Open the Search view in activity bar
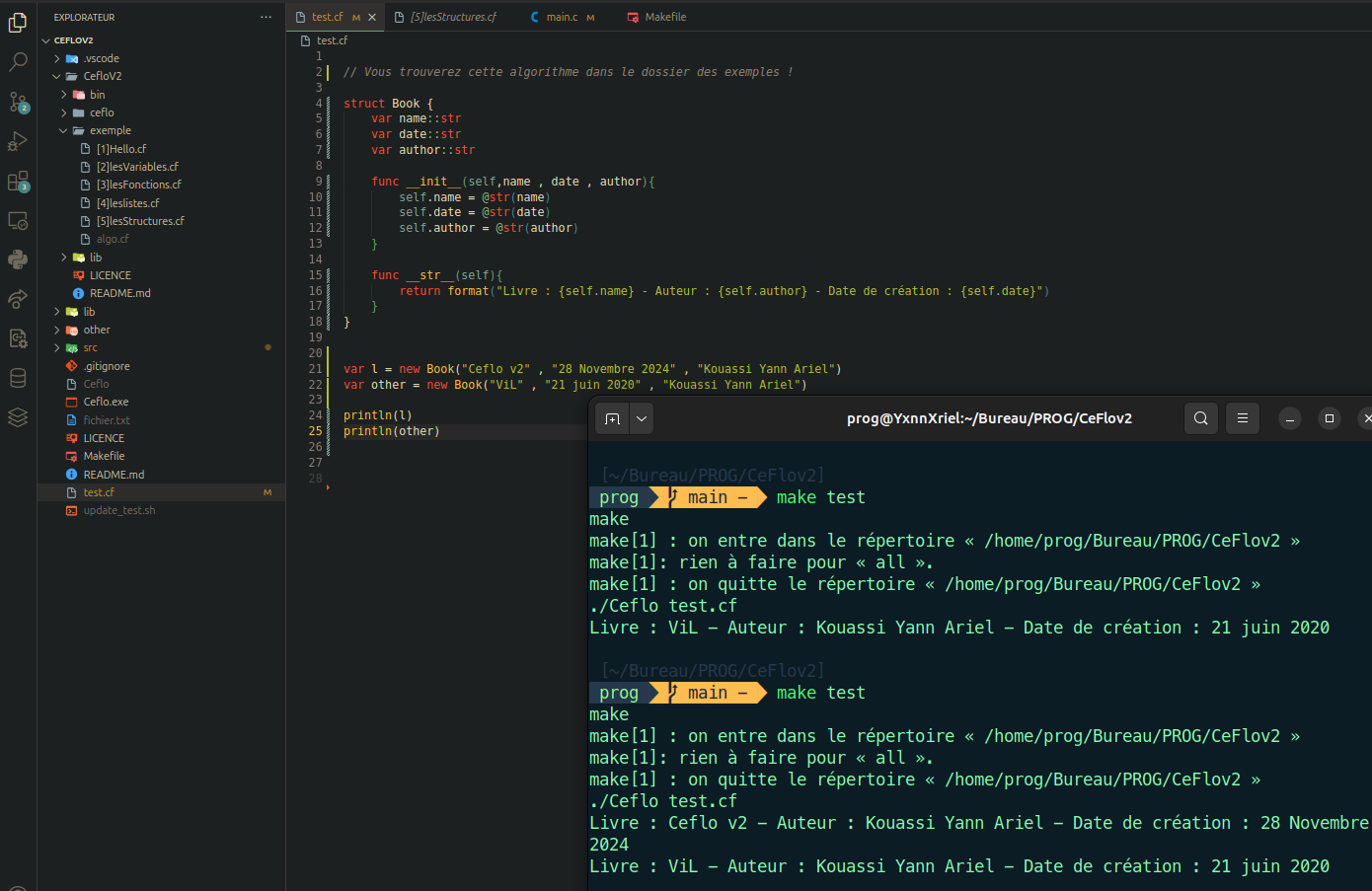Image resolution: width=1372 pixels, height=891 pixels. (18, 62)
